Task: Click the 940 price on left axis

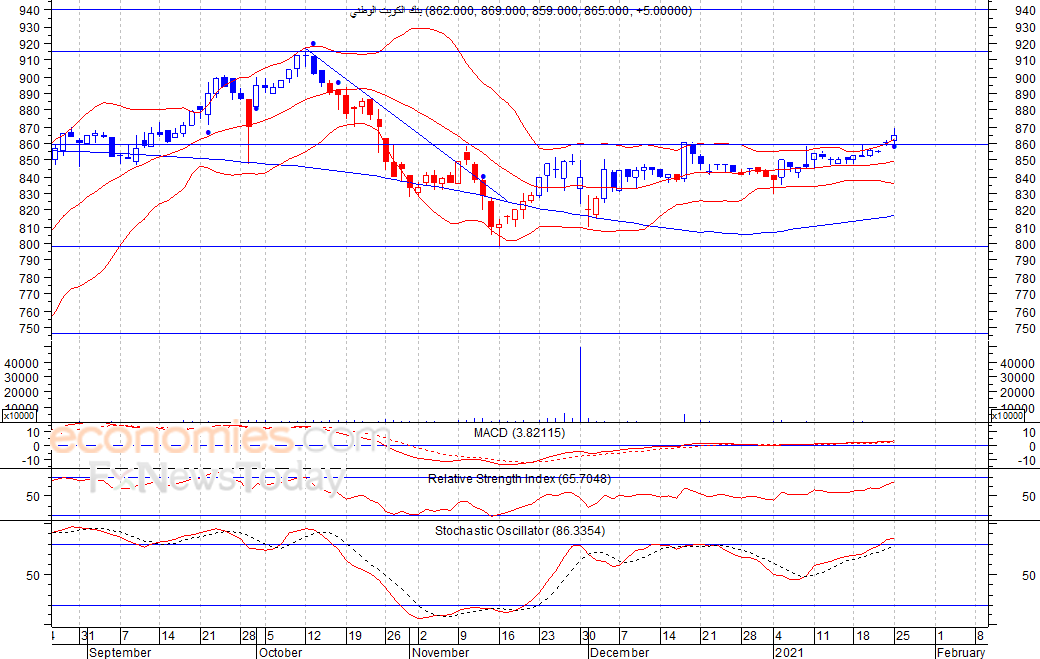Action: [x=29, y=11]
